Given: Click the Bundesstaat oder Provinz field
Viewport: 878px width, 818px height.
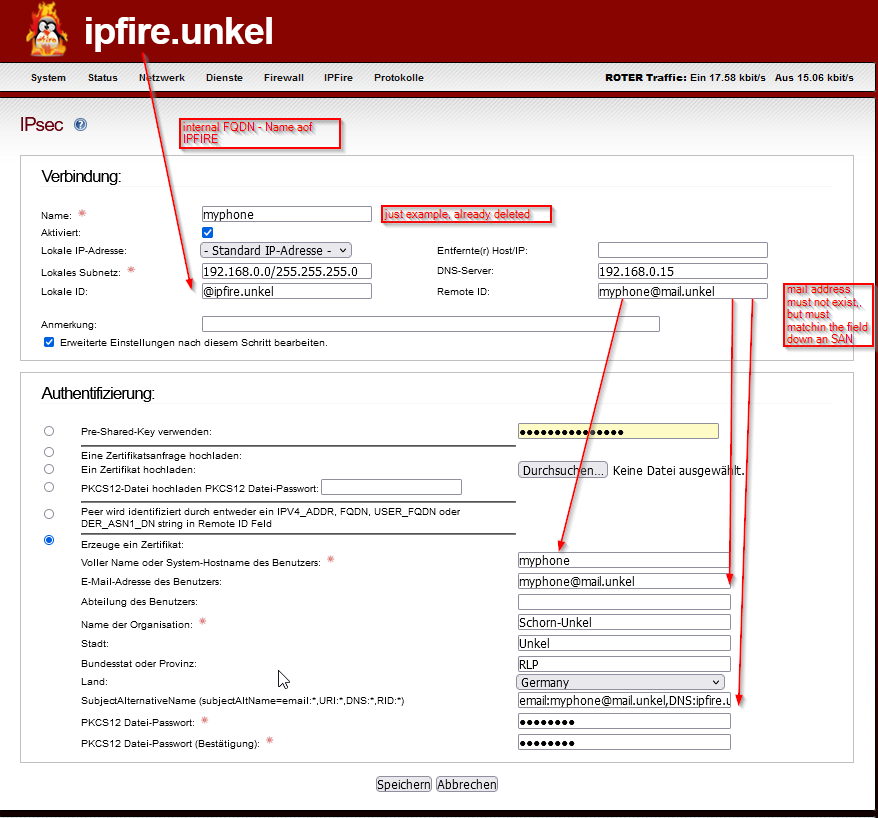Looking at the screenshot, I should click(x=624, y=664).
